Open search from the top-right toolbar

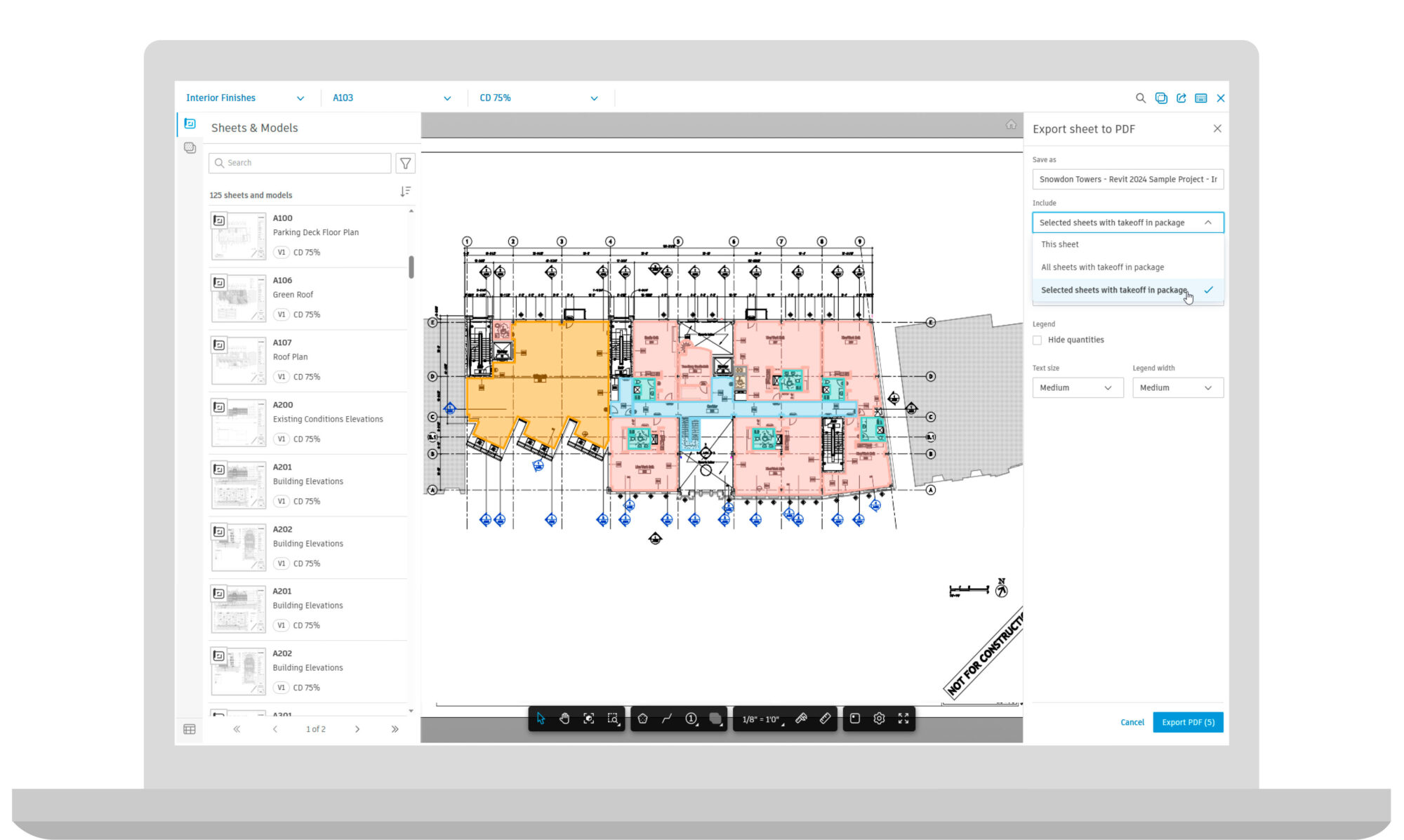[x=1140, y=98]
